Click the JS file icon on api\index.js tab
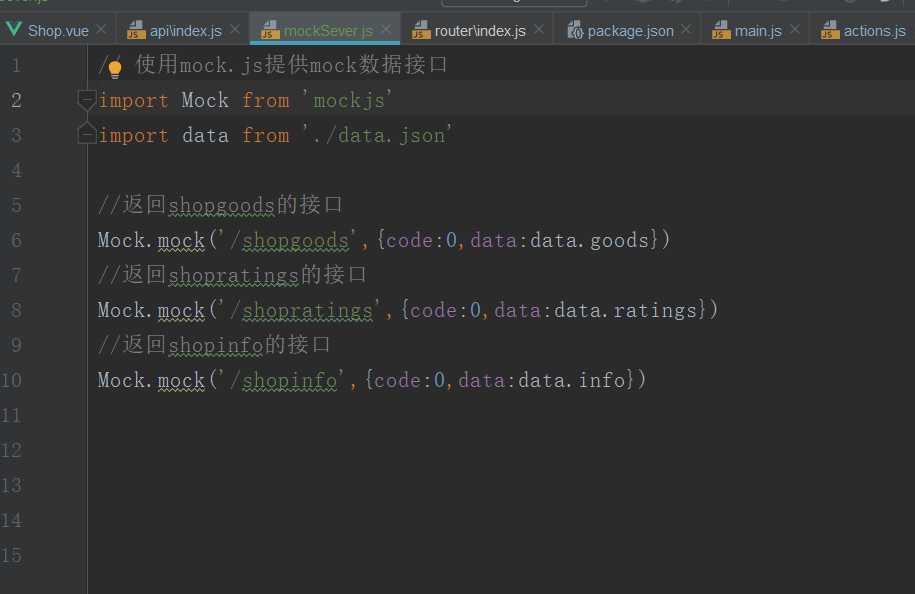Image resolution: width=915 pixels, height=594 pixels. (136, 30)
